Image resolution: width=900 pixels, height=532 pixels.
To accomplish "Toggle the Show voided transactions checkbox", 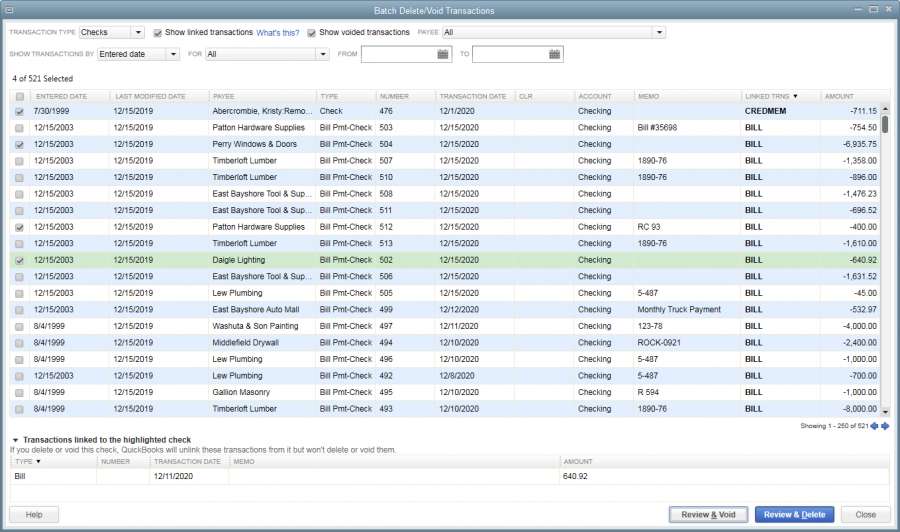I will tap(312, 33).
